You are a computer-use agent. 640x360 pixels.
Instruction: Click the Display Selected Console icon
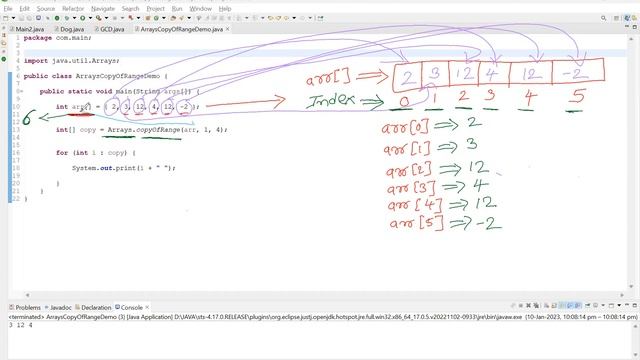tap(596, 305)
